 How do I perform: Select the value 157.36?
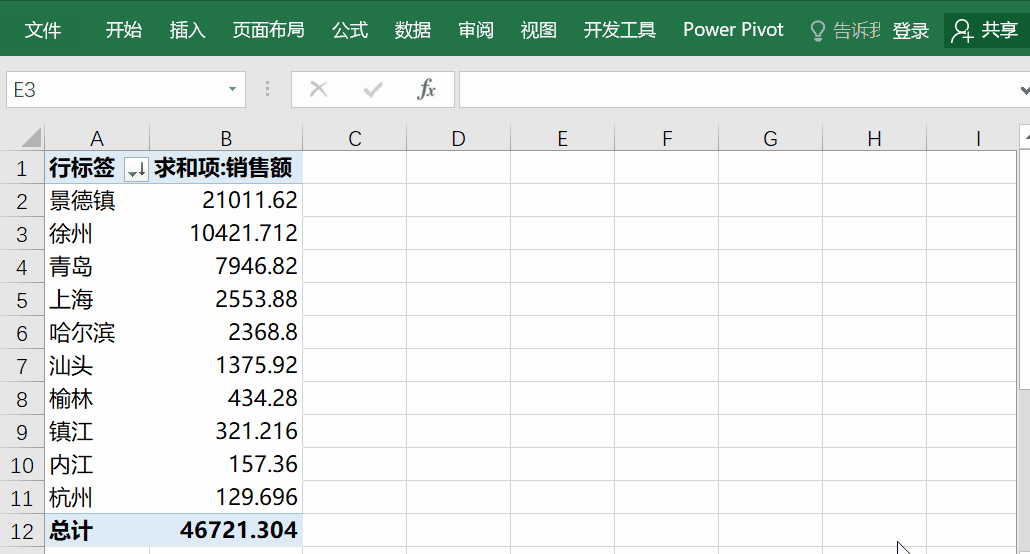click(x=226, y=465)
